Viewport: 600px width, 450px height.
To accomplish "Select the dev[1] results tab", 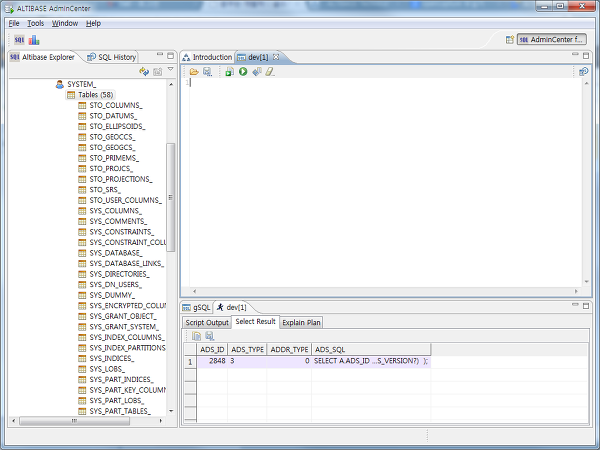I will (232, 307).
